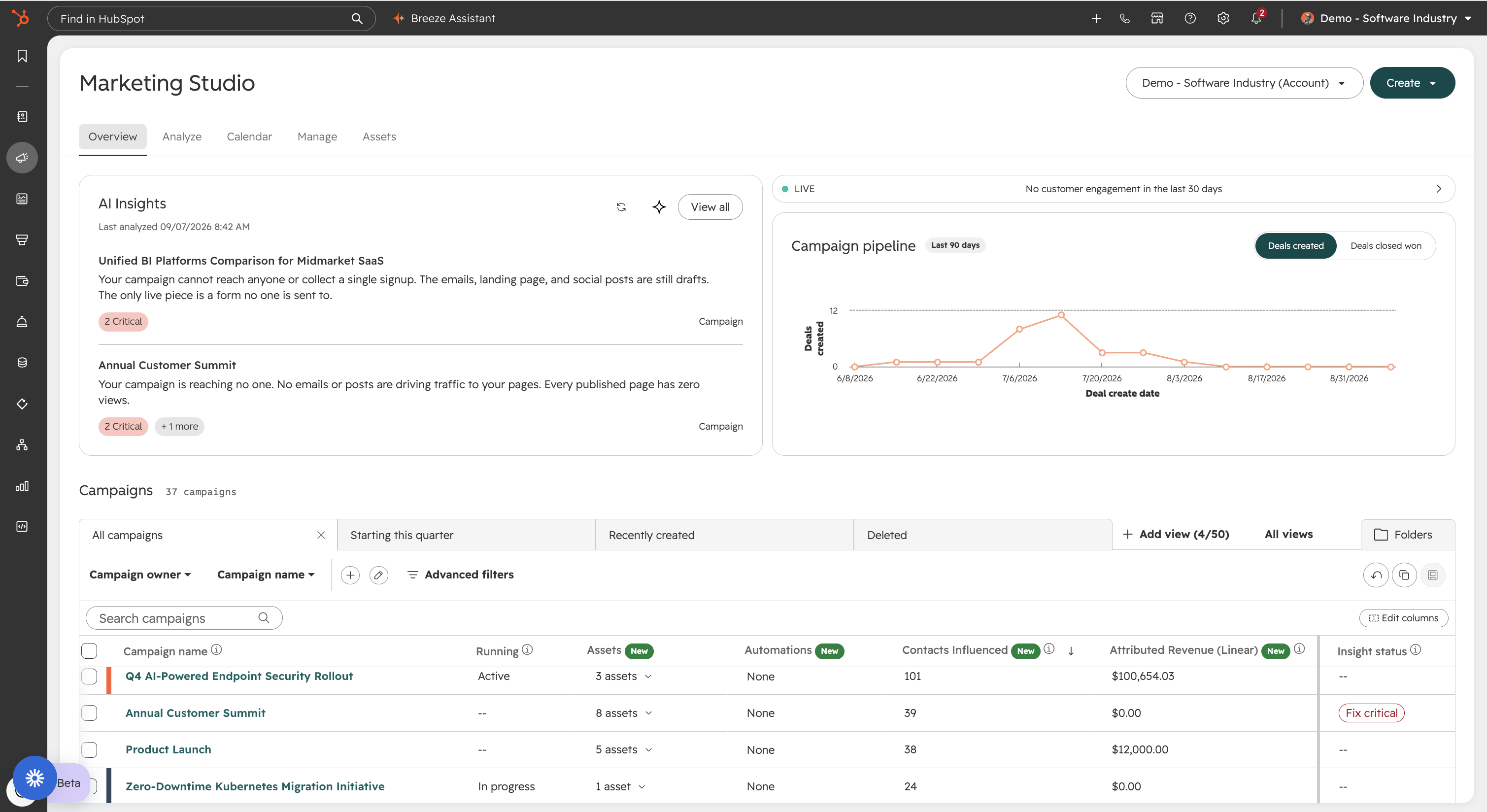
Task: Open Advanced filters
Action: (x=461, y=575)
